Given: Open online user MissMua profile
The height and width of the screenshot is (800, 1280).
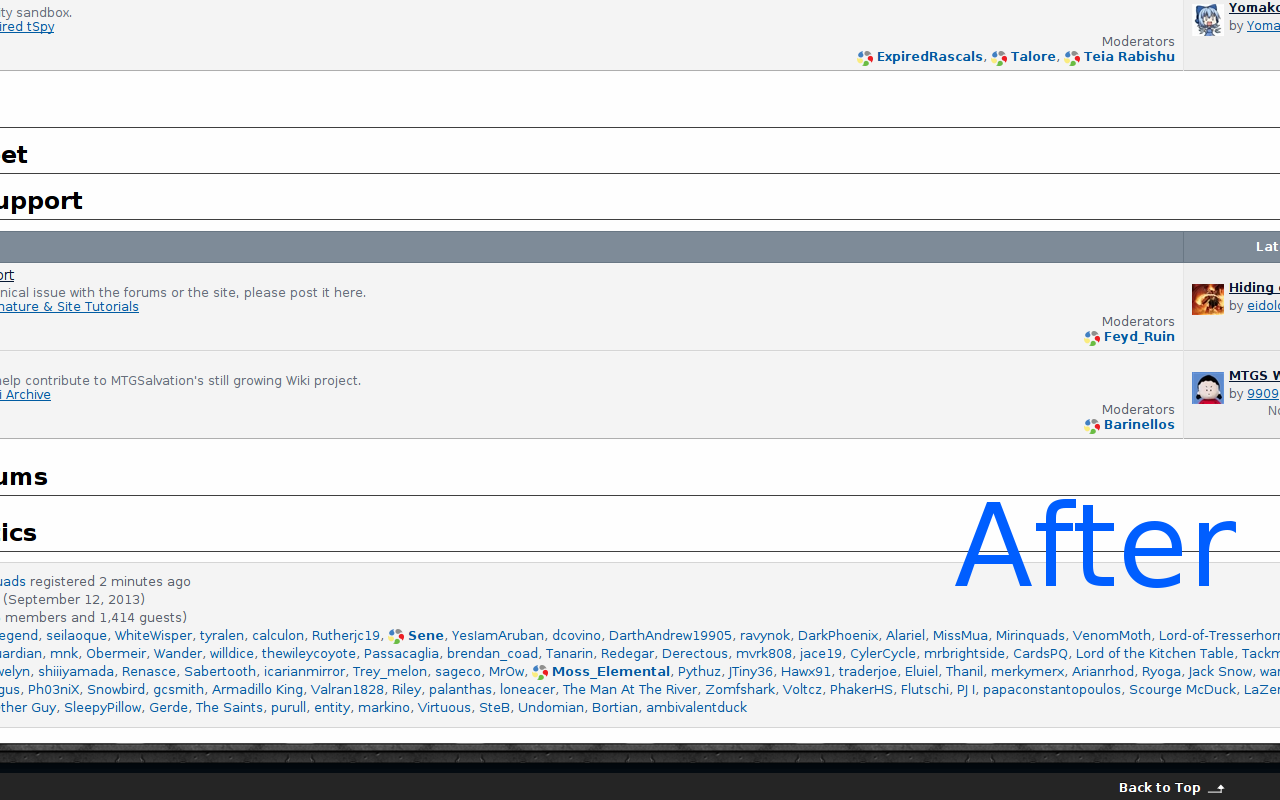Looking at the screenshot, I should coord(960,636).
